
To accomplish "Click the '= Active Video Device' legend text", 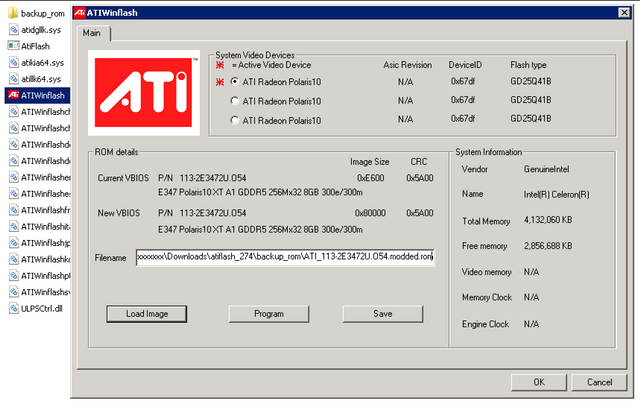I will [x=271, y=65].
